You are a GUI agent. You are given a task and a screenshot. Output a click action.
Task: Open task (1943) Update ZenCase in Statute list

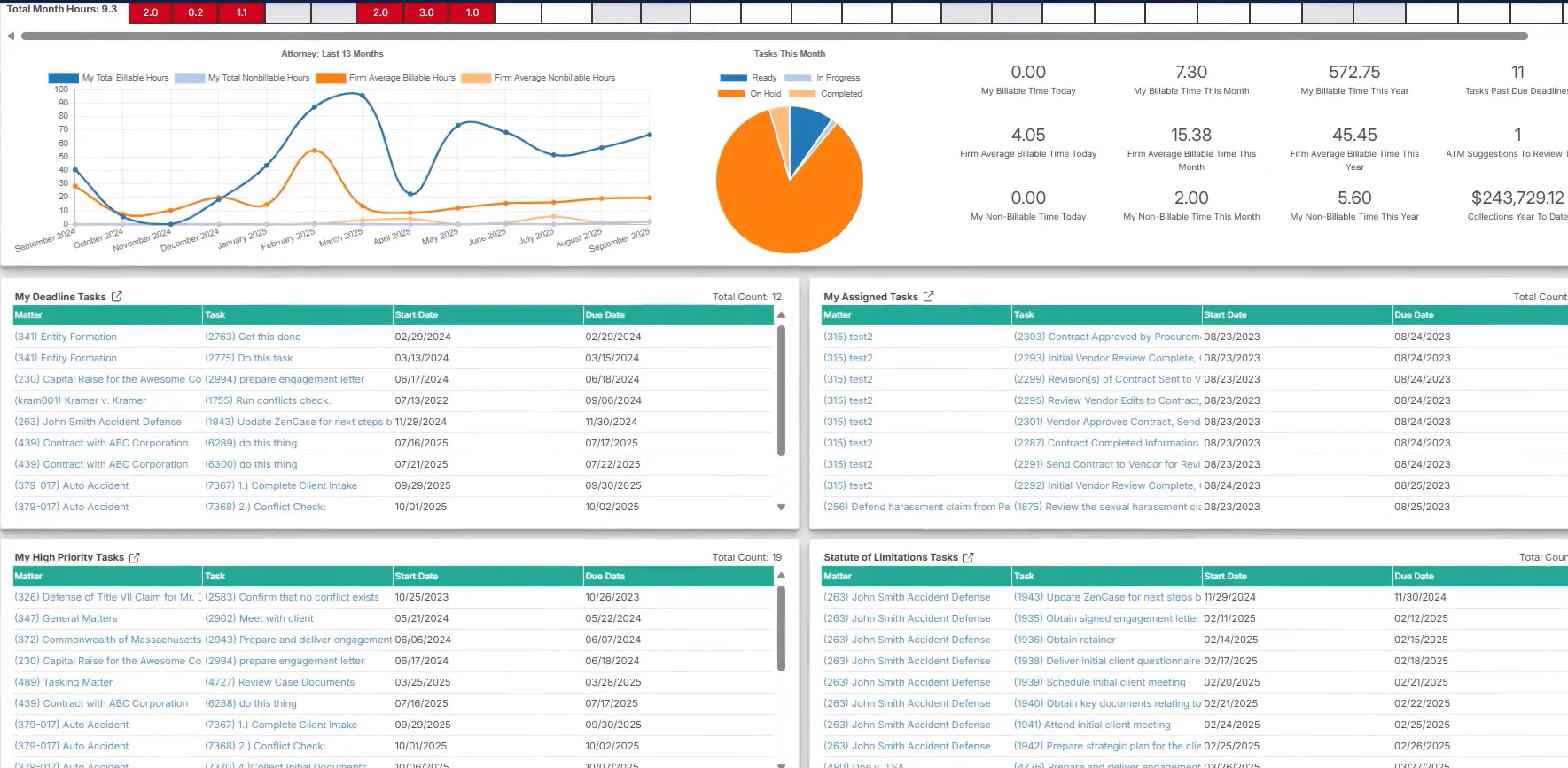click(1106, 597)
